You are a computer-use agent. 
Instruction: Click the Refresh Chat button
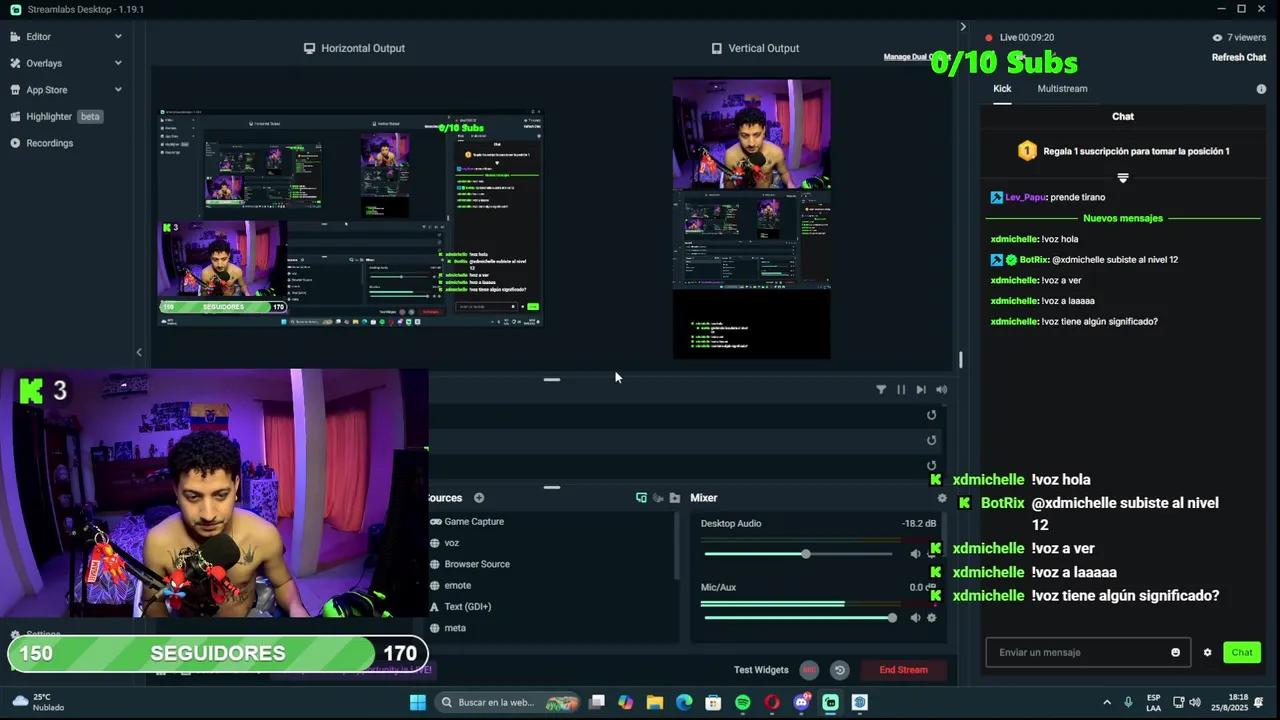coord(1239,57)
